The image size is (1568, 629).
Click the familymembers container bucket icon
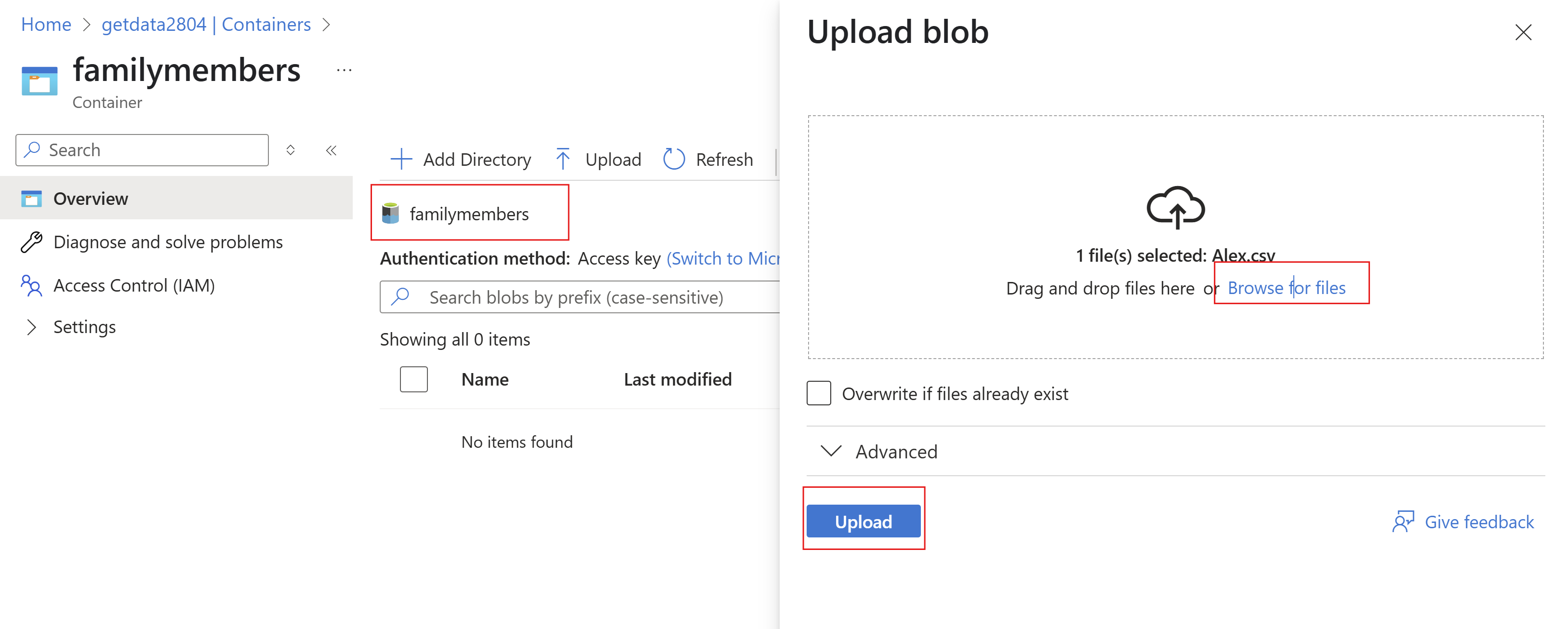coord(390,214)
